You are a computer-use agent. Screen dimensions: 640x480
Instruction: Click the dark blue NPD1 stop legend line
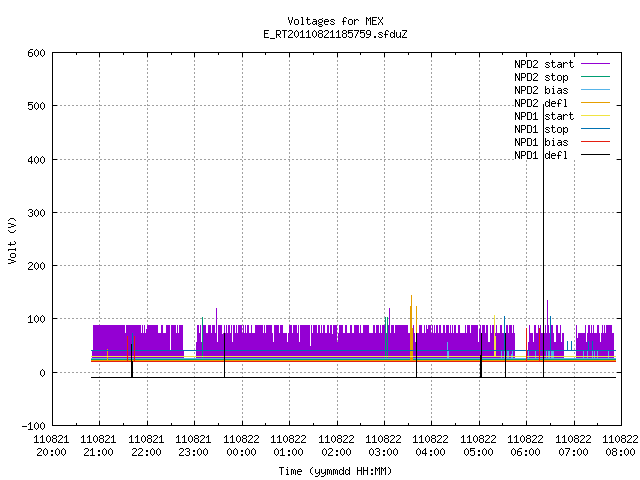click(x=596, y=129)
